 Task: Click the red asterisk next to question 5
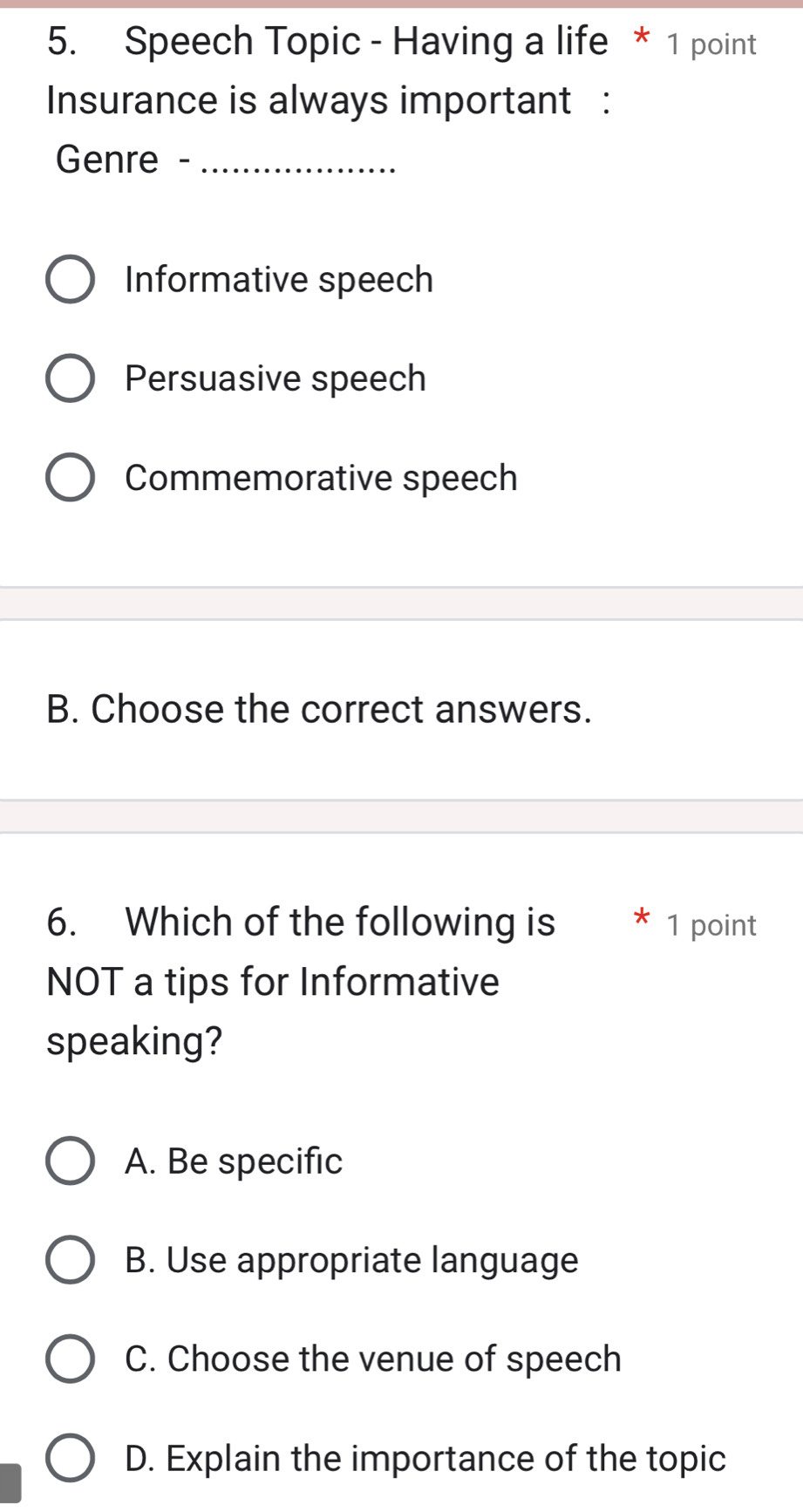coord(641,39)
